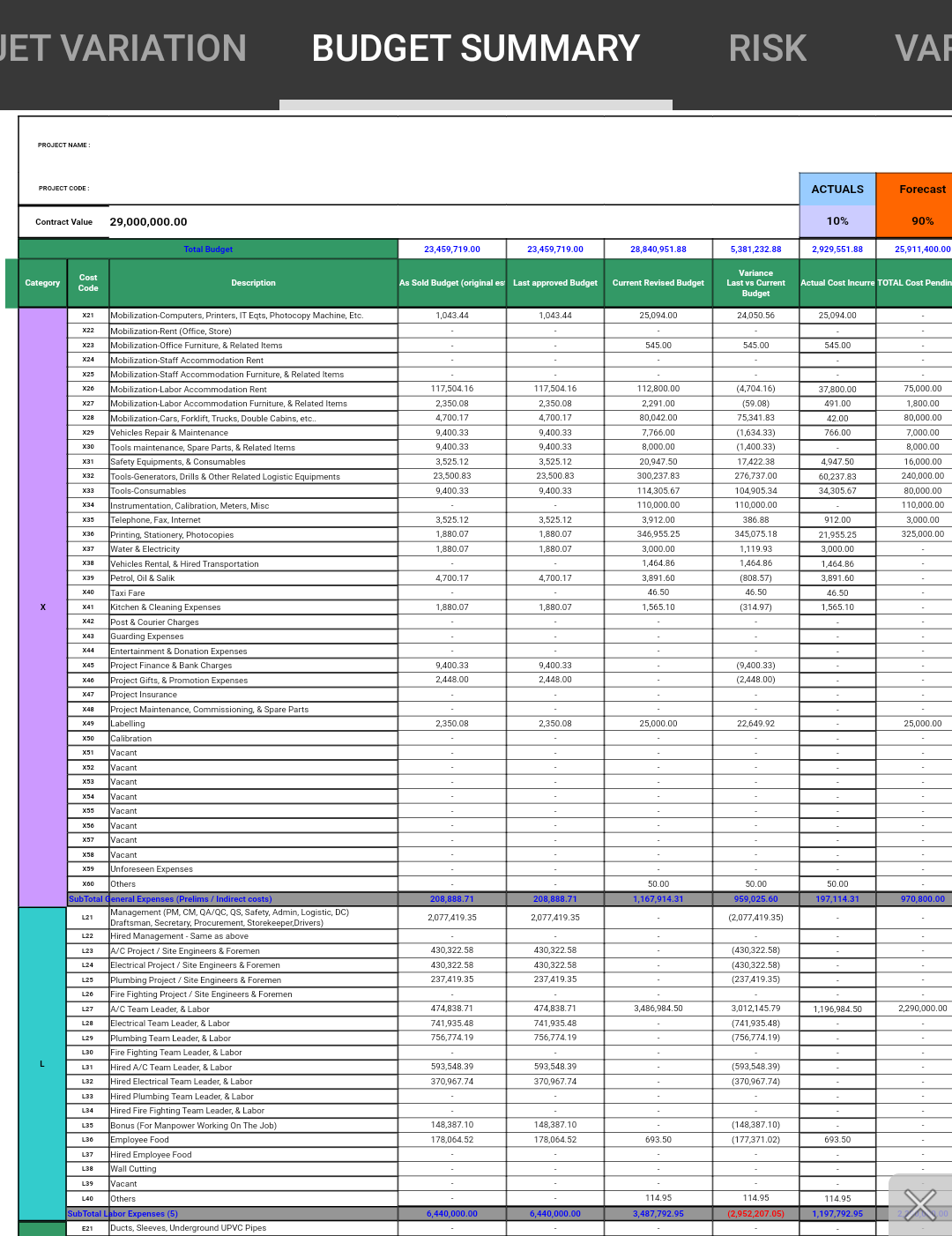Image resolution: width=952 pixels, height=1236 pixels.
Task: Select the Description column header
Action: point(254,283)
